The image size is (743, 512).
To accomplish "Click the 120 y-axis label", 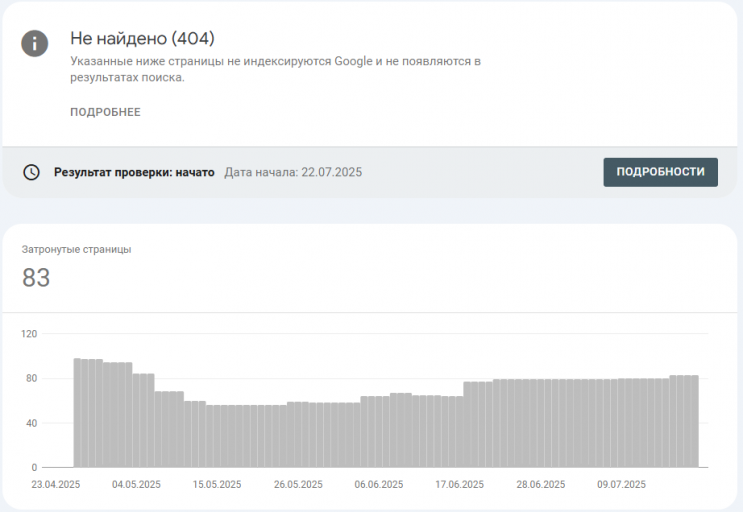I will click(29, 334).
